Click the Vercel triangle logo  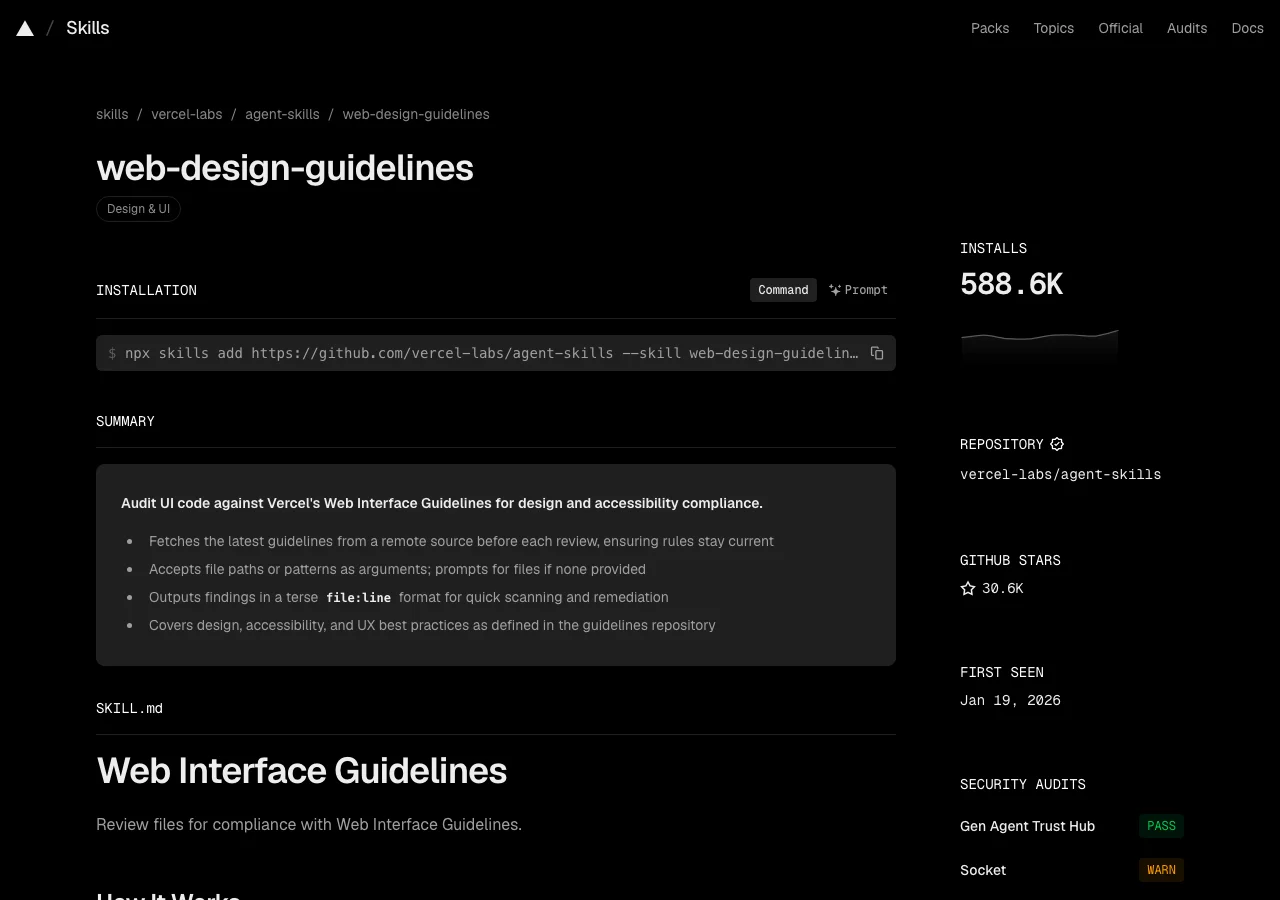25,28
